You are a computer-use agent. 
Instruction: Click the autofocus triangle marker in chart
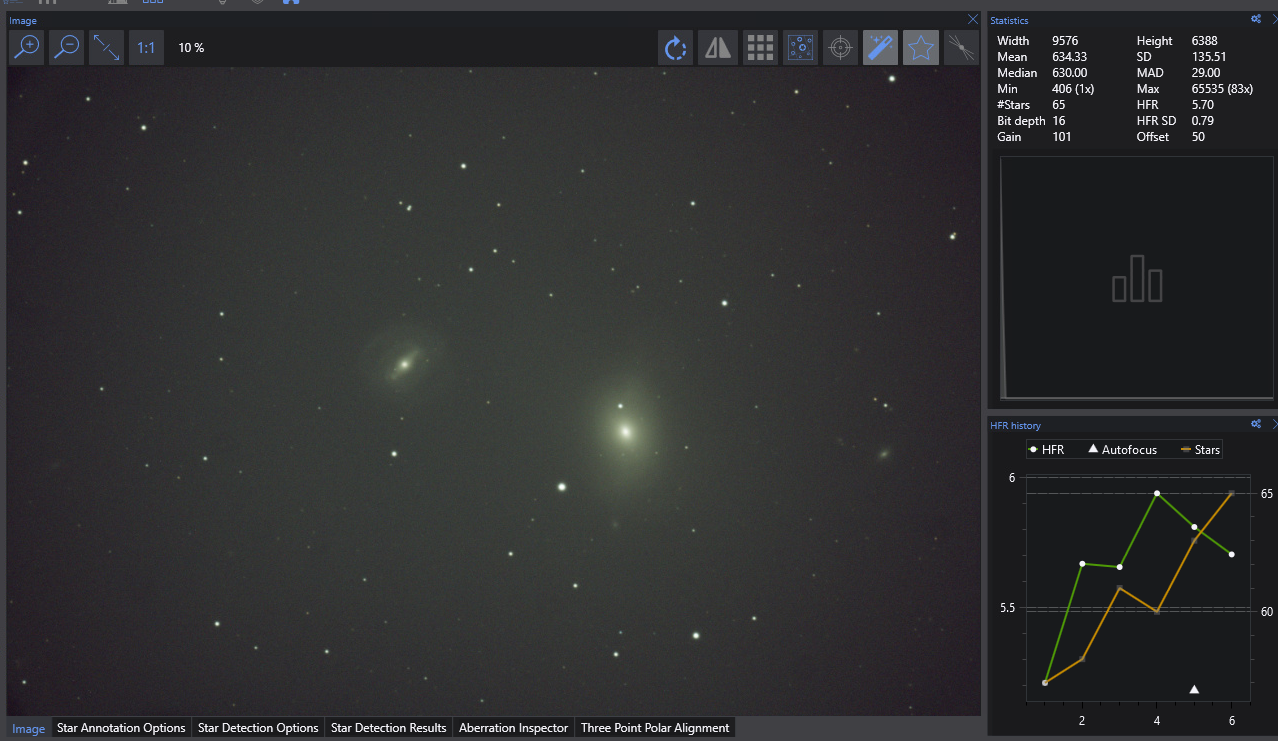point(1194,688)
